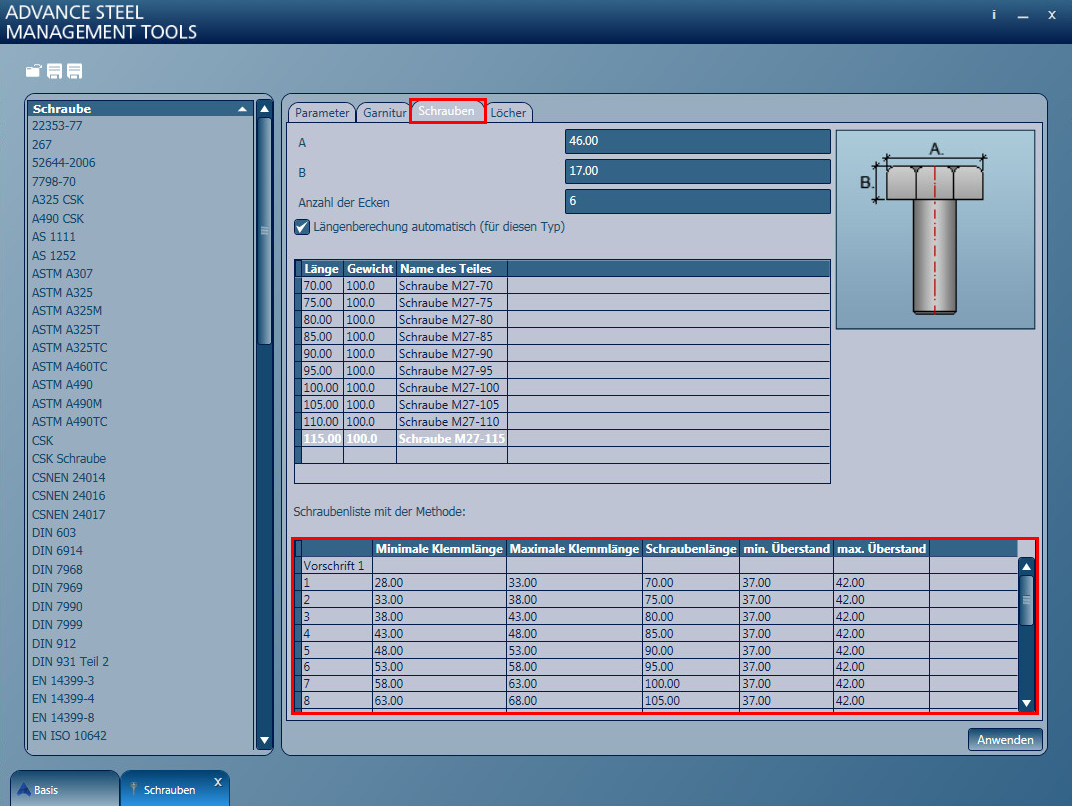
Task: Select row Schraube M27-100 in parts table
Action: pos(565,388)
